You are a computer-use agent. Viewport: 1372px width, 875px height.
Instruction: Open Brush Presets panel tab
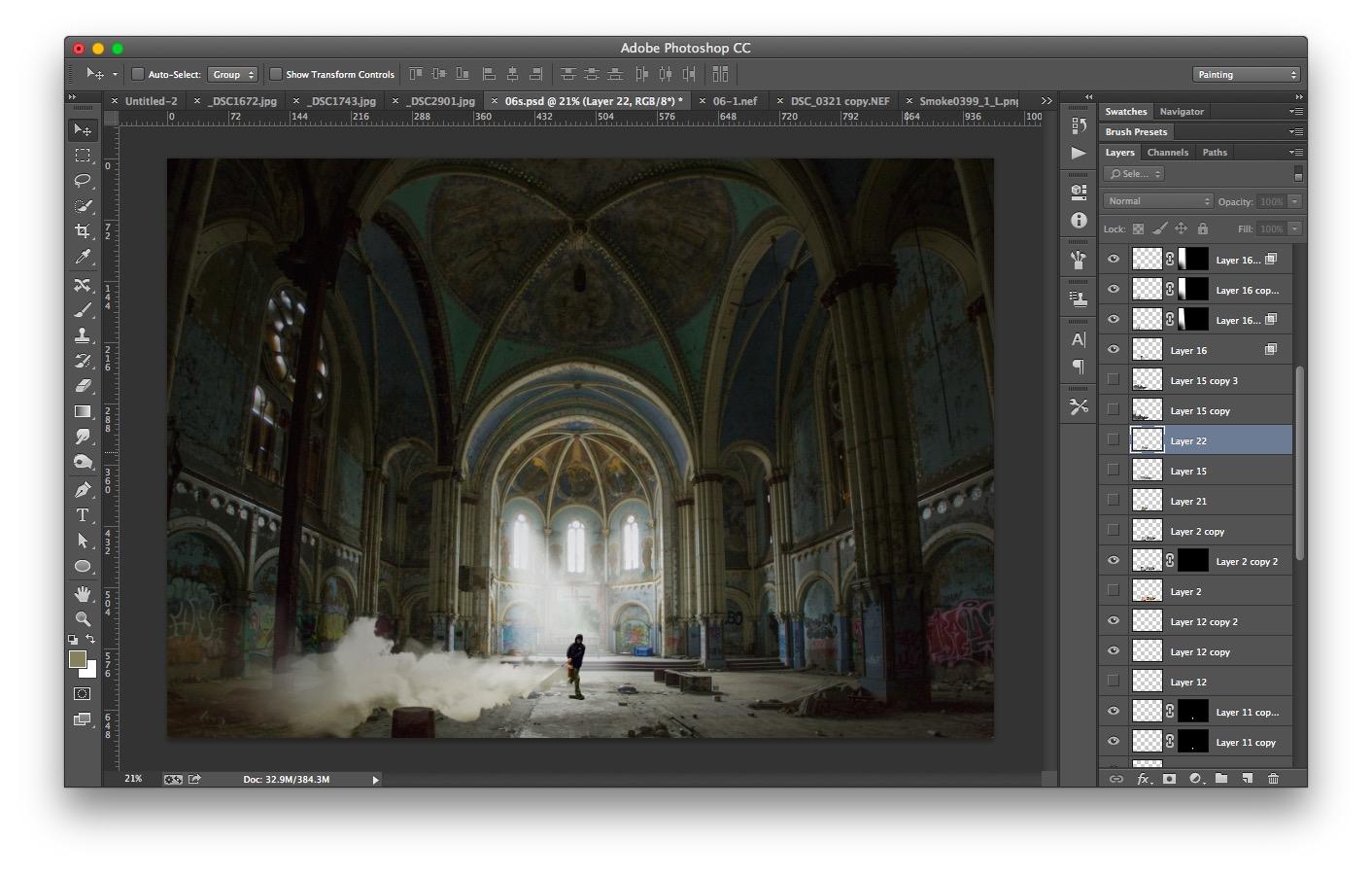(x=1136, y=132)
